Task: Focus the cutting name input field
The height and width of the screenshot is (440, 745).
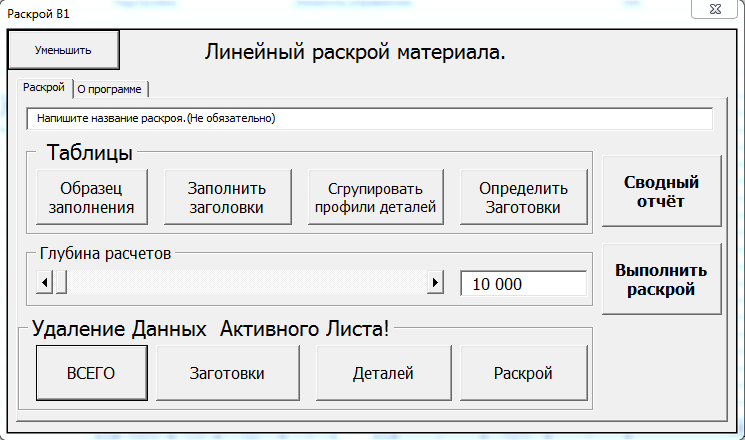Action: pos(370,119)
